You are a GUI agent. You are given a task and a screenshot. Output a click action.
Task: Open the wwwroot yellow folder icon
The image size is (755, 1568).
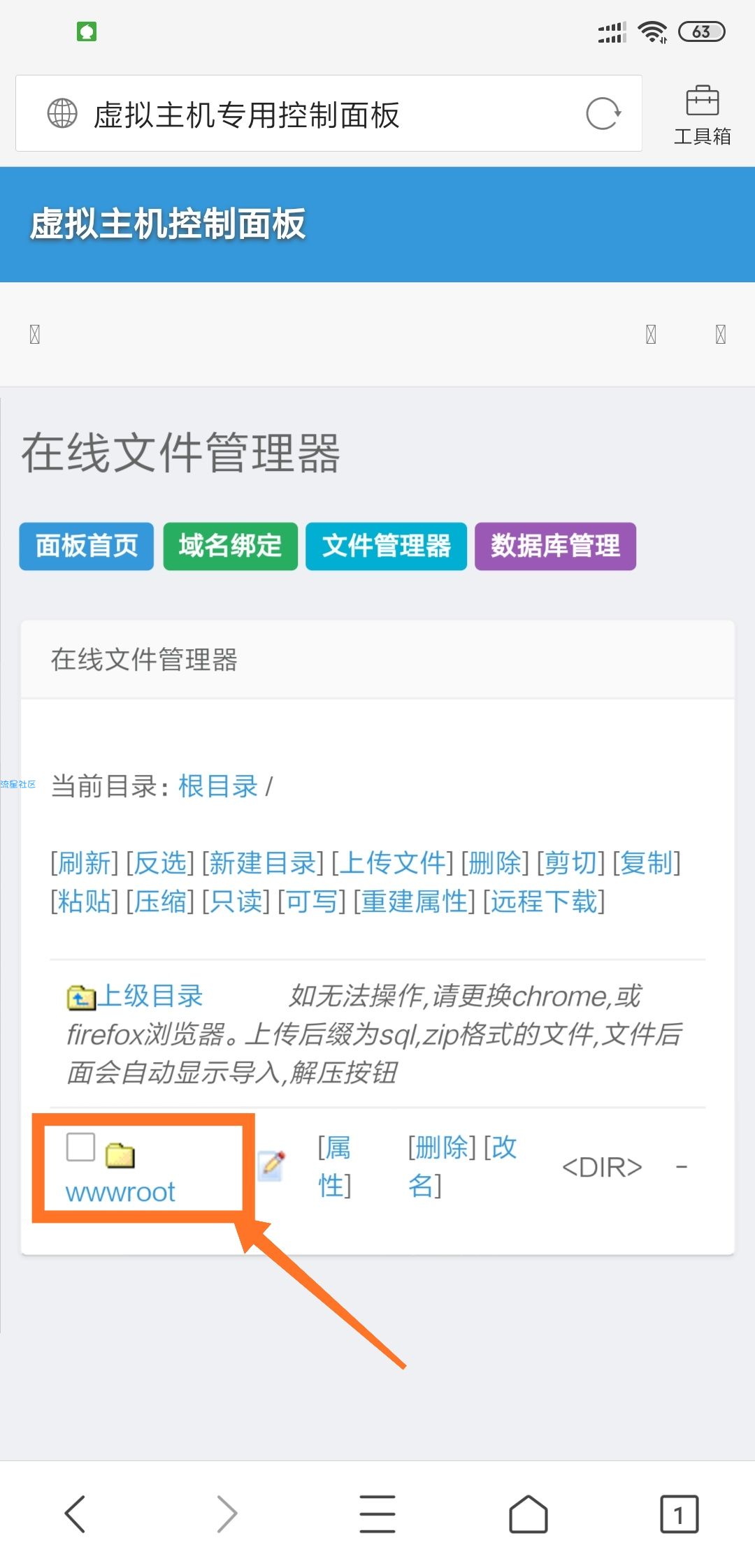click(x=120, y=1156)
